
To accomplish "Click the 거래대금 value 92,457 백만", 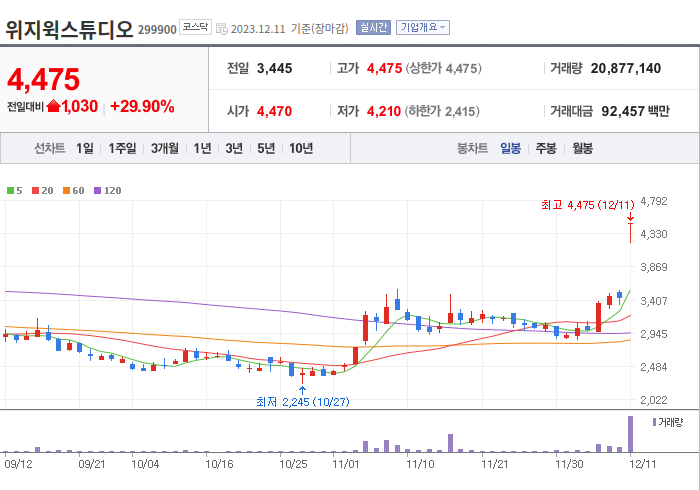I will pyautogui.click(x=635, y=111).
